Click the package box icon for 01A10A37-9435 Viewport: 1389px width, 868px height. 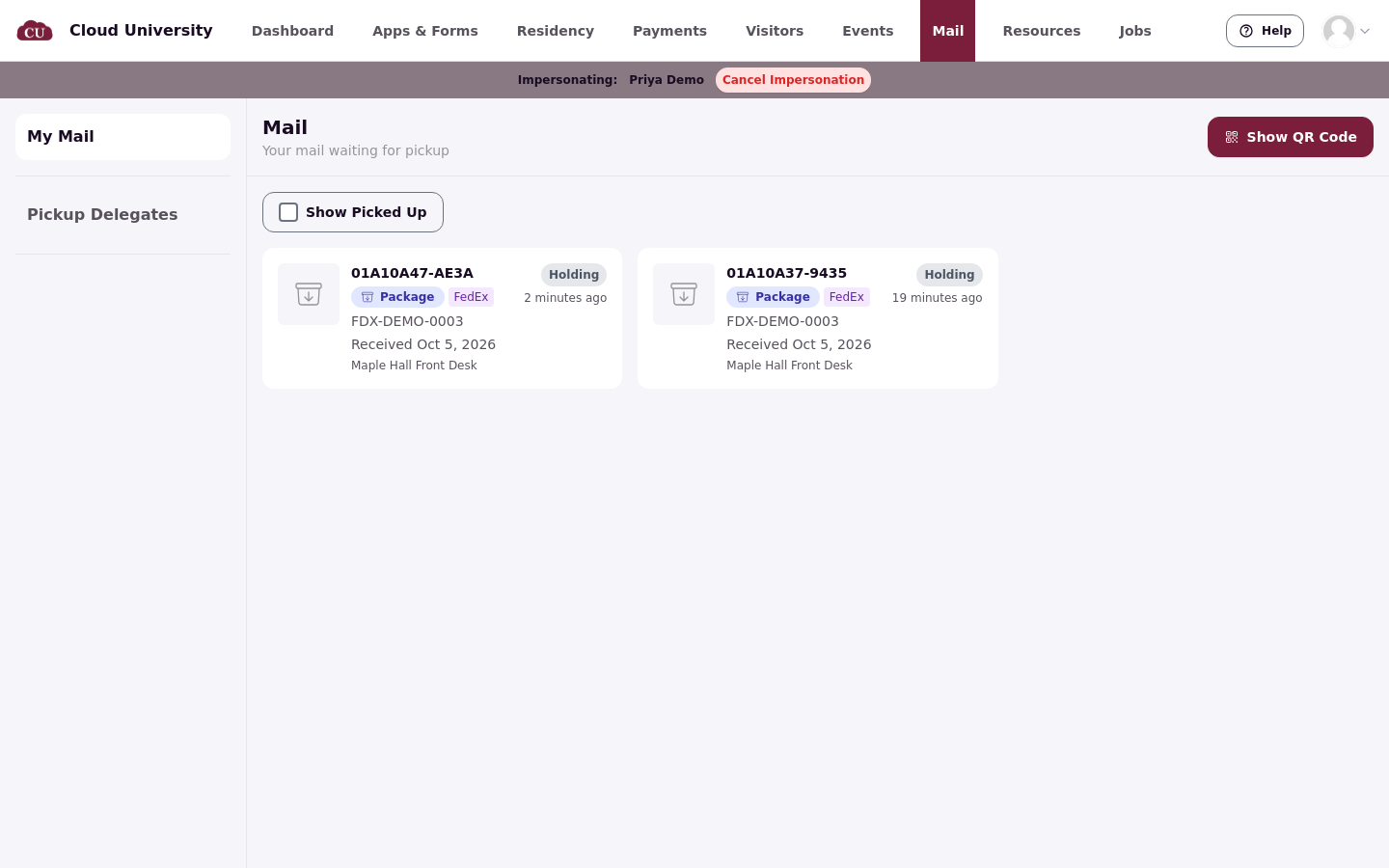click(684, 294)
